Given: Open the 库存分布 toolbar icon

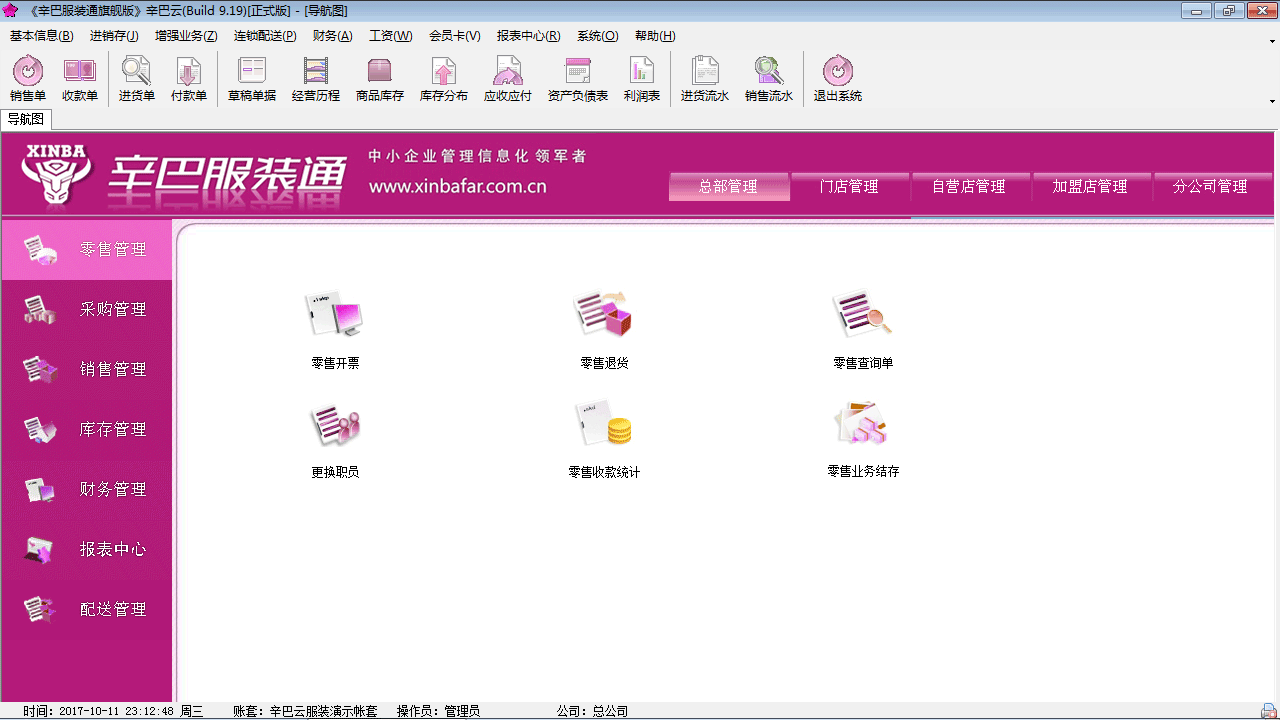Looking at the screenshot, I should click(x=444, y=80).
